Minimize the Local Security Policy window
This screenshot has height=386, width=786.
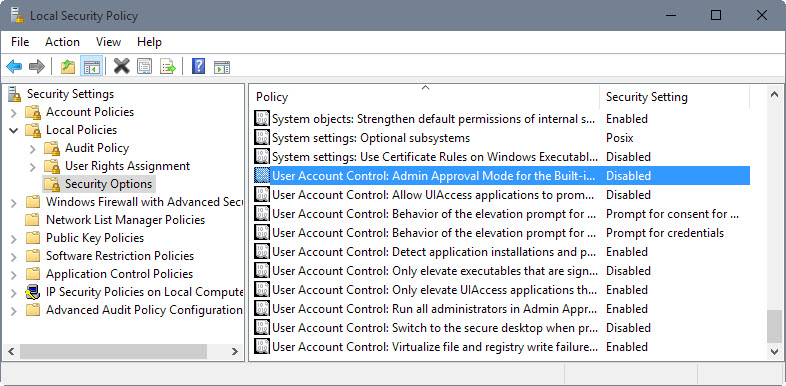point(671,15)
